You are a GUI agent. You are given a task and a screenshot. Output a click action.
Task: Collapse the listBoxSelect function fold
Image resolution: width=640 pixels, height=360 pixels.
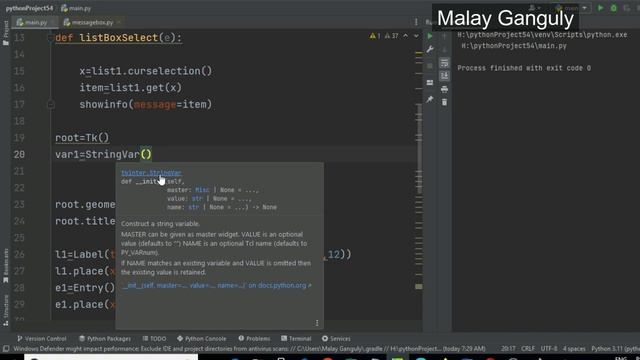(51, 38)
